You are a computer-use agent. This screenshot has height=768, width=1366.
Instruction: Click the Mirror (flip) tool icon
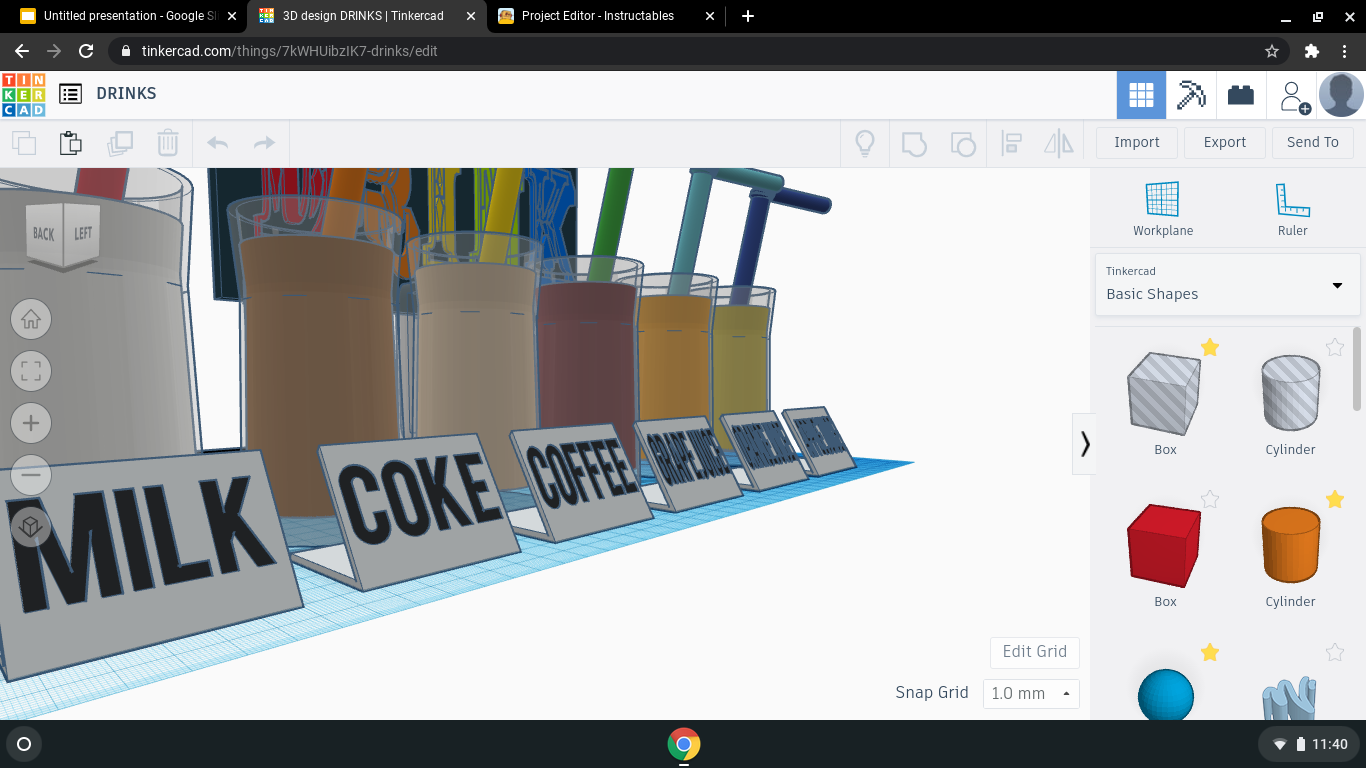point(1059,143)
